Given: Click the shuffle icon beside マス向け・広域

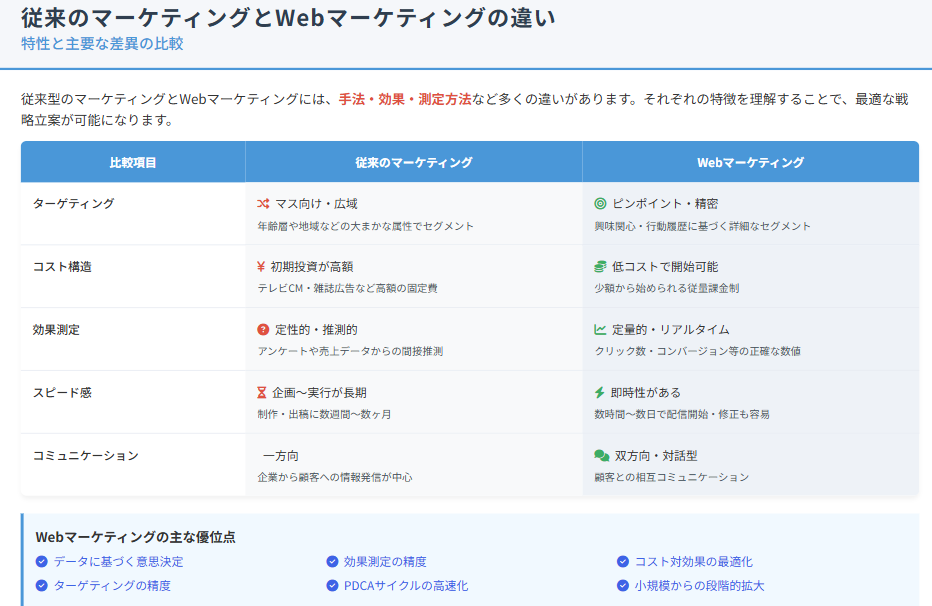Looking at the screenshot, I should (263, 203).
